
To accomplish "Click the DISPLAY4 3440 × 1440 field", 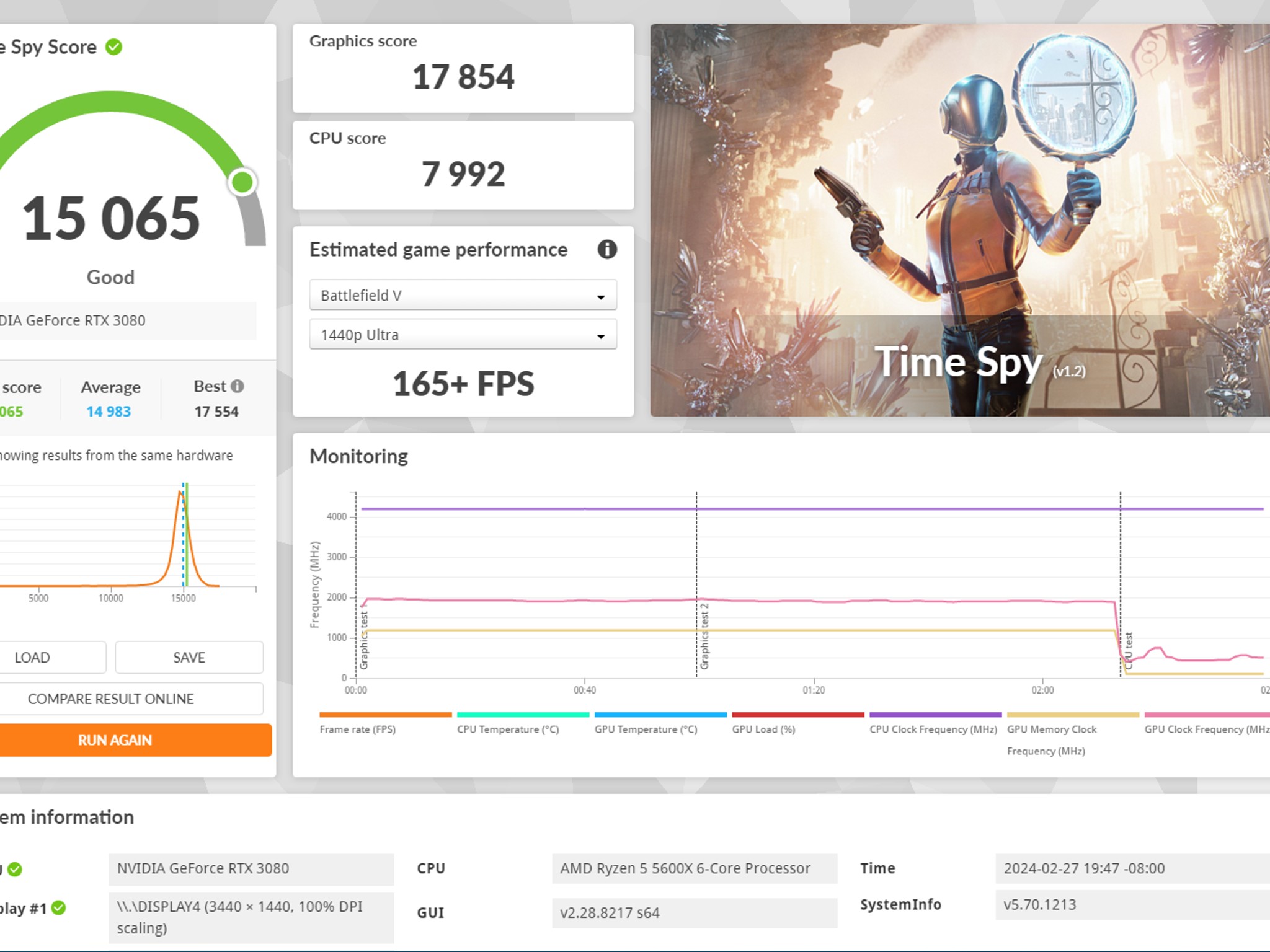I will coord(251,917).
